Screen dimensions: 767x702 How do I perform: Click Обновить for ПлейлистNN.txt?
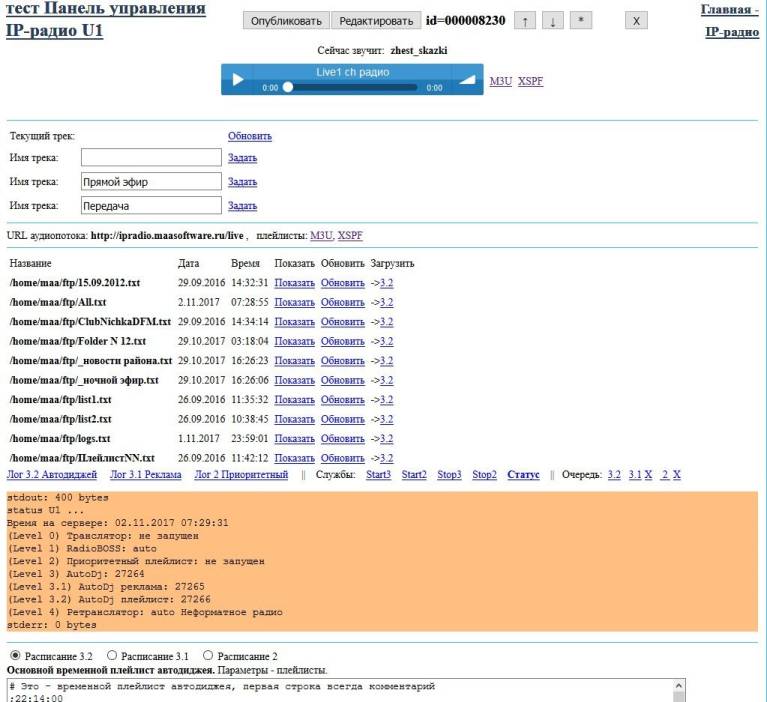[x=342, y=458]
